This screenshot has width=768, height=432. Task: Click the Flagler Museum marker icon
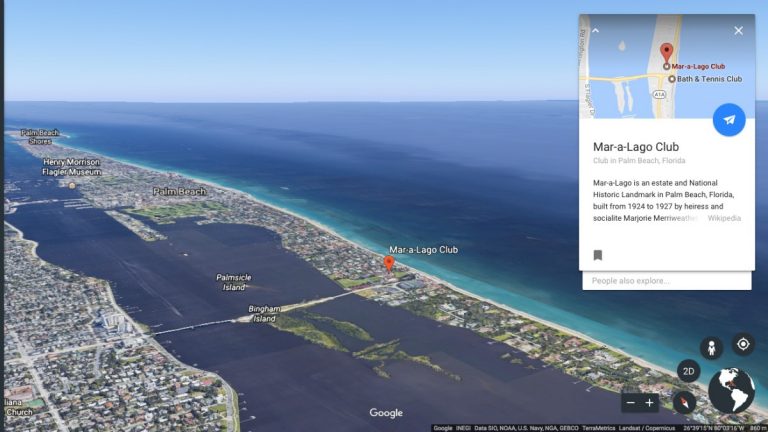point(72,185)
